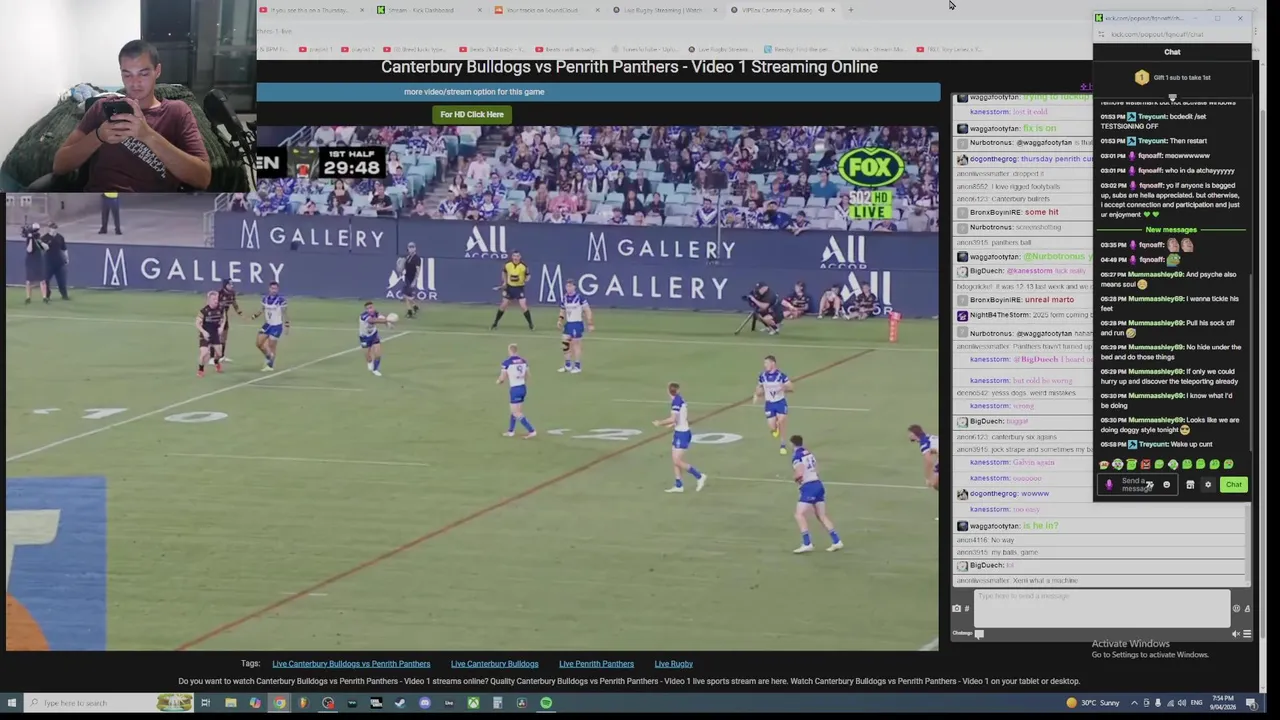Open the emoji picker in Kick chat
The width and height of the screenshot is (1280, 720).
1166,484
